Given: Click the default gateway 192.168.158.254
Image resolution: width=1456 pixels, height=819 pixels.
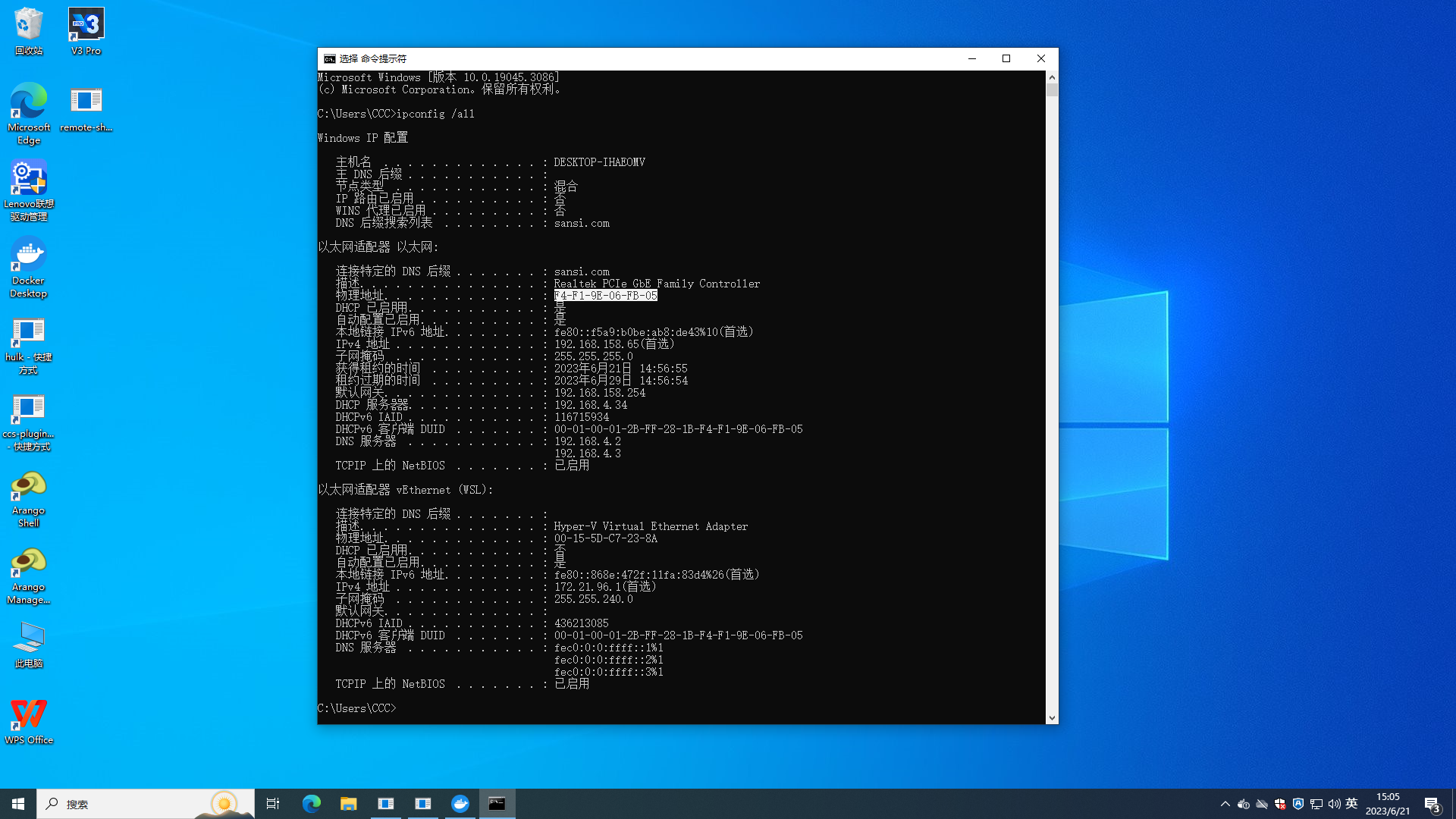Looking at the screenshot, I should pos(600,393).
